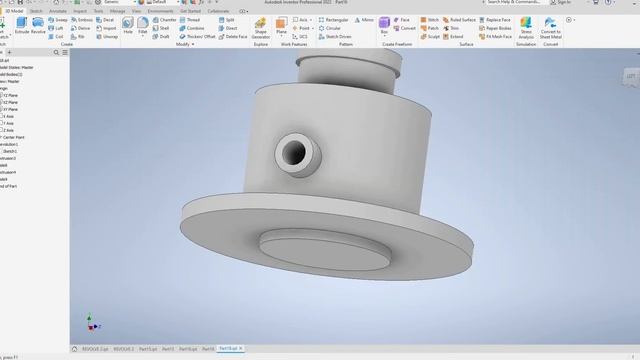640x360 pixels.
Task: Select the Rib tool
Action: pos(78,37)
